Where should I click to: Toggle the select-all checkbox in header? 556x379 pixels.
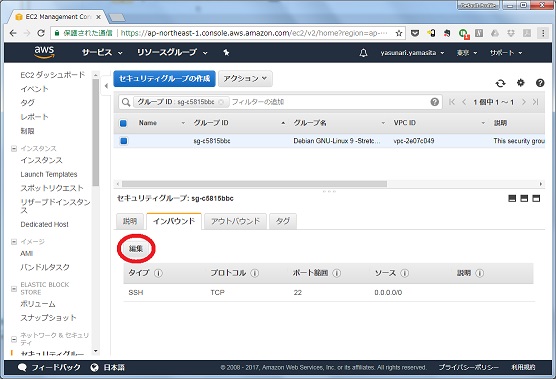[123, 123]
